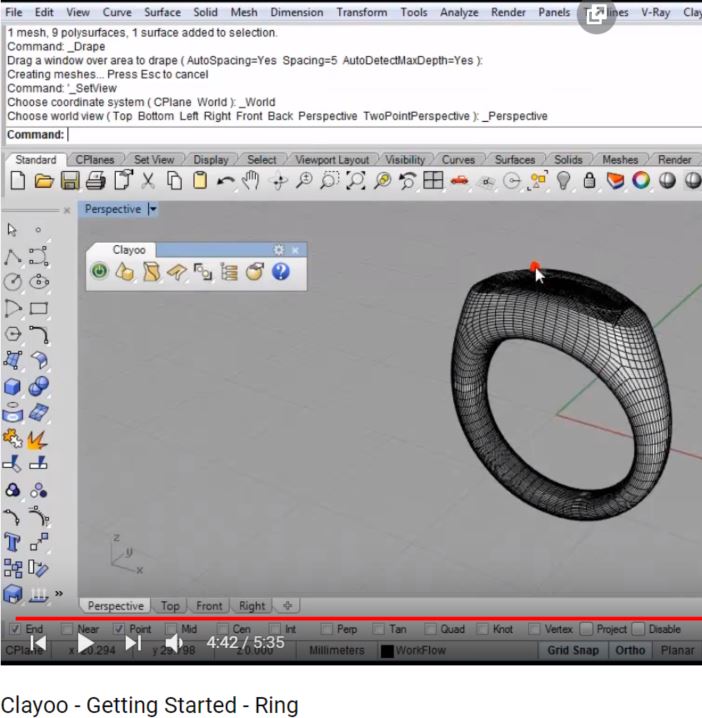Screen dimensions: 702x718
Task: Click the black WorkFlow layer color swatch
Action: coord(387,651)
